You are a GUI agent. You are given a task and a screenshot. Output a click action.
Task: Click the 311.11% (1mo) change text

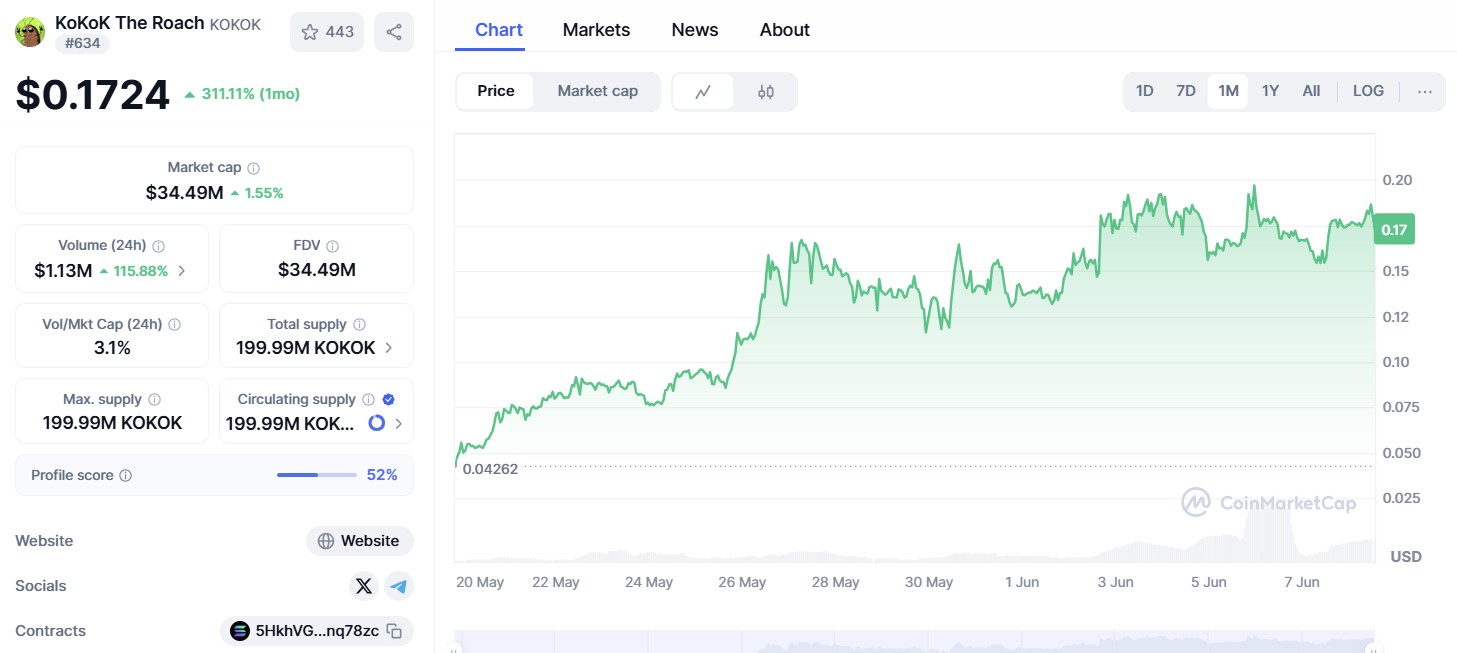(250, 94)
